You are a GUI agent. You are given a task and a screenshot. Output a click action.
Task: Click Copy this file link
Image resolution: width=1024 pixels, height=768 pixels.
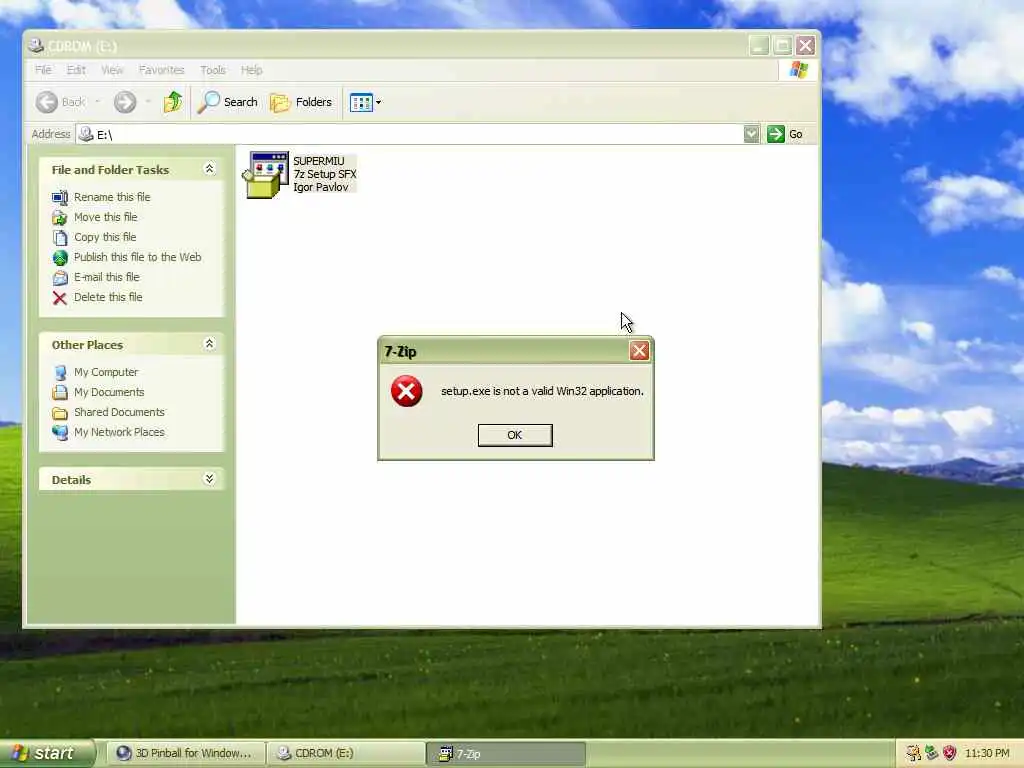click(x=105, y=237)
